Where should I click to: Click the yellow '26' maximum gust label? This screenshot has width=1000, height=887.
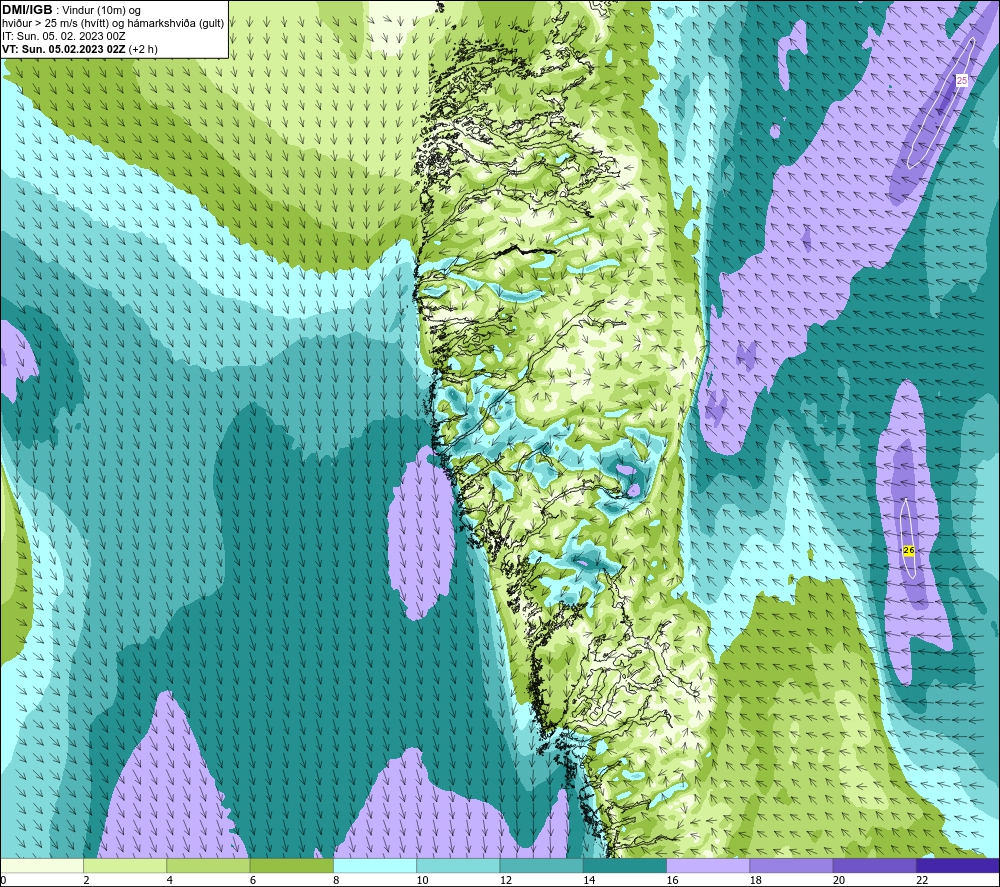tap(909, 550)
